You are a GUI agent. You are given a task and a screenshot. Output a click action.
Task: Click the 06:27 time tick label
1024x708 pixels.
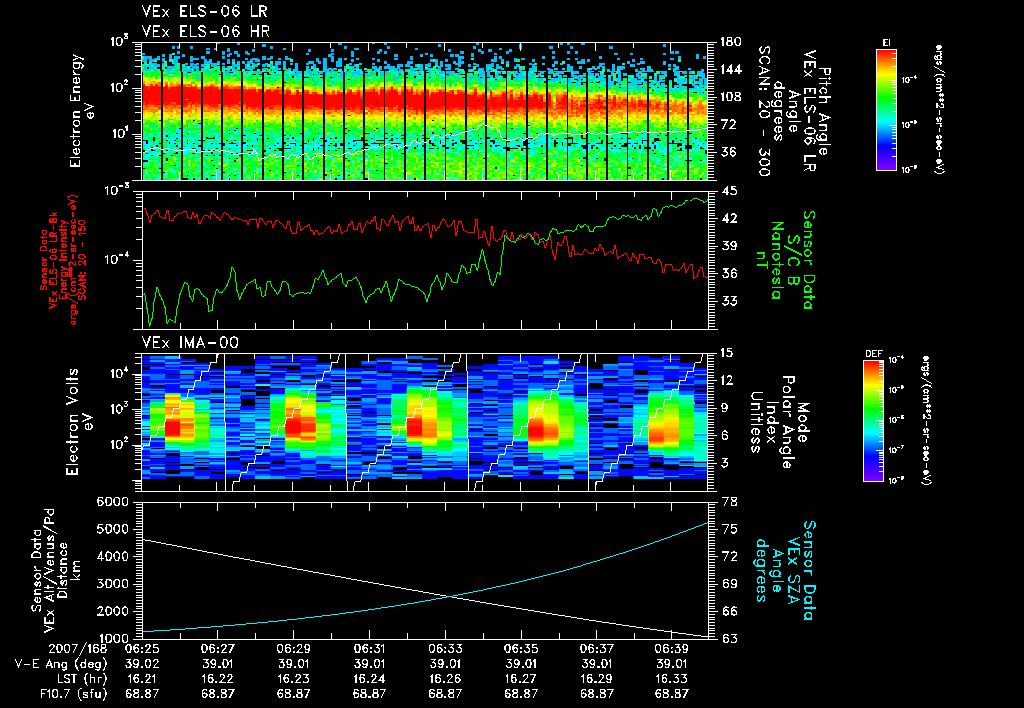217,650
